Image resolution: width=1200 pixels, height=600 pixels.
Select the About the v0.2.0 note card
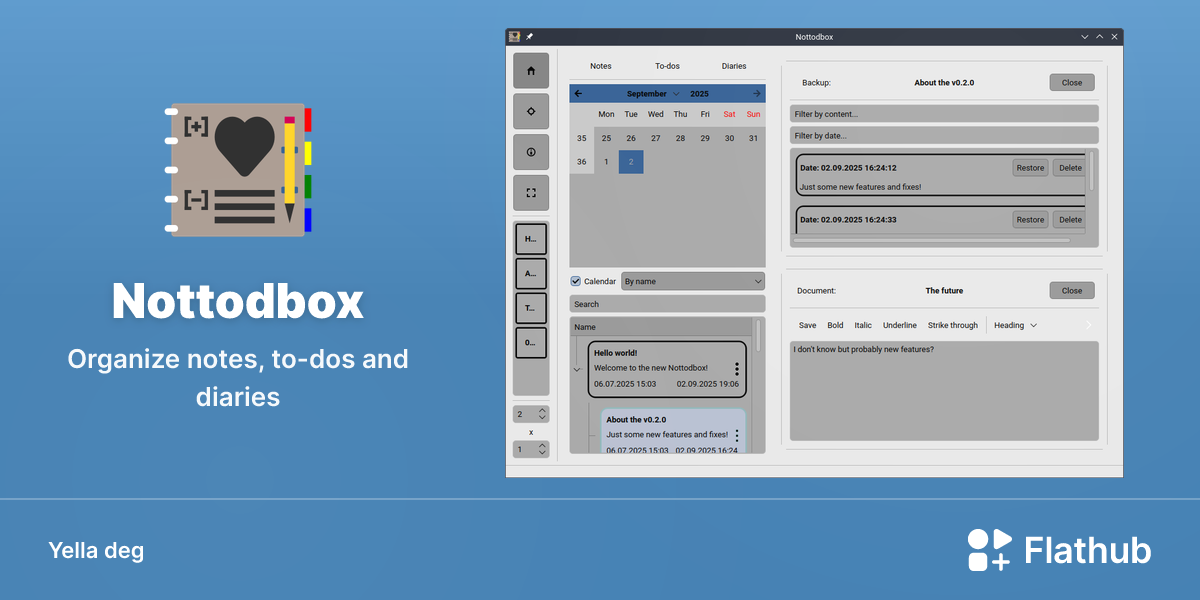[x=673, y=432]
